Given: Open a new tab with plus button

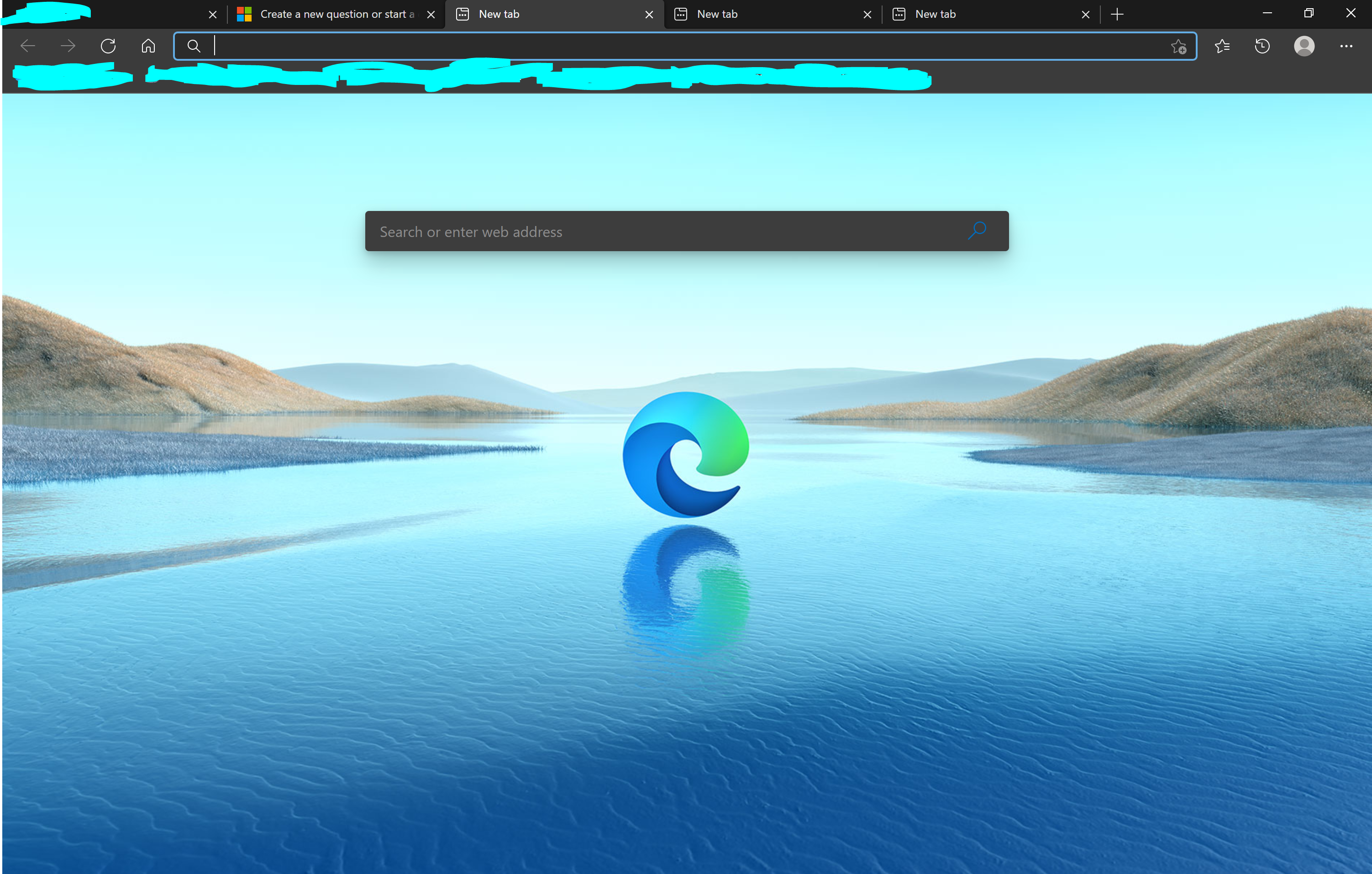Looking at the screenshot, I should 1117,14.
